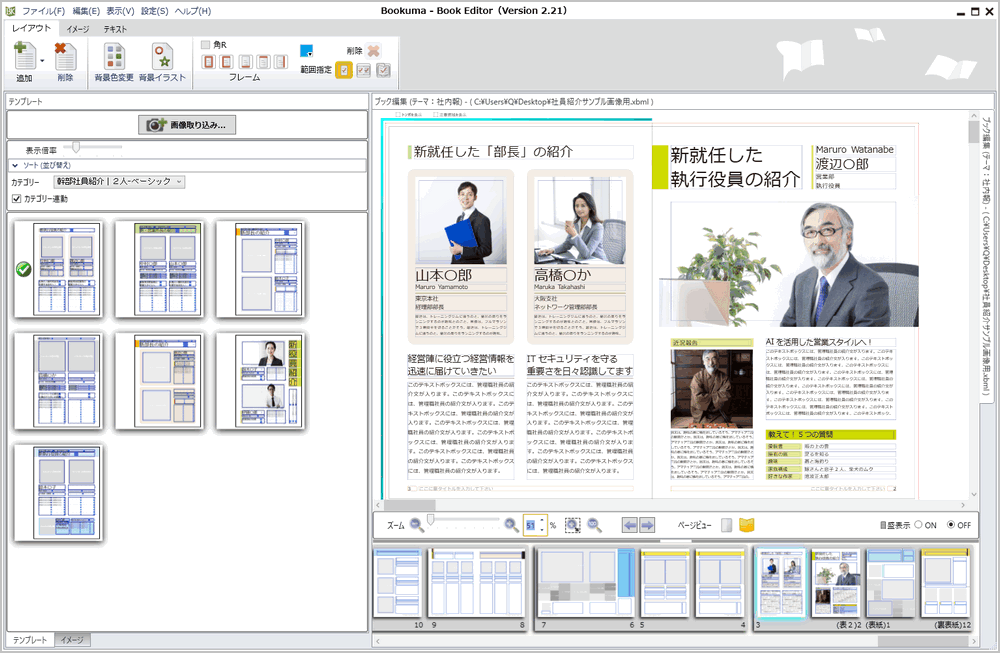
Task: Open the 編集(E) menu
Action: pos(87,11)
